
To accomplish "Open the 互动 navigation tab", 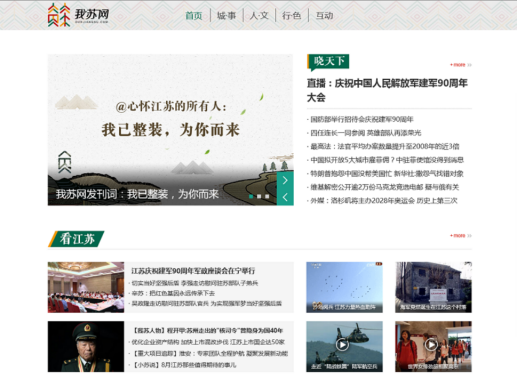I will (324, 16).
